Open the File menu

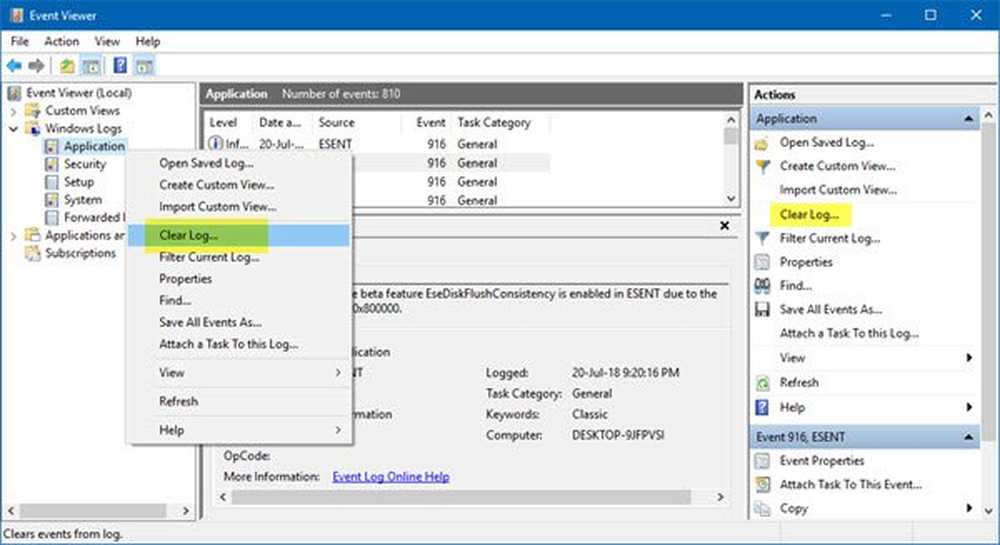20,41
